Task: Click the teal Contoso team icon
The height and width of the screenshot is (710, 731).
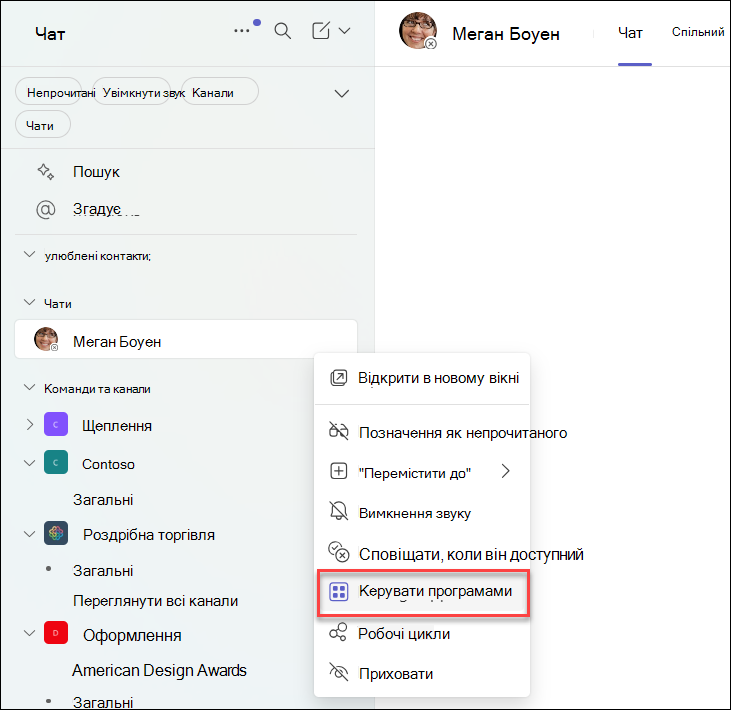Action: pos(56,462)
